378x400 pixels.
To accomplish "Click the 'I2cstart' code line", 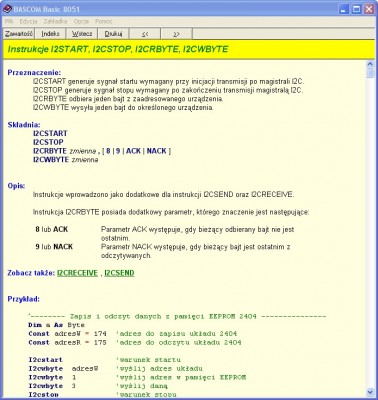I will click(45, 360).
